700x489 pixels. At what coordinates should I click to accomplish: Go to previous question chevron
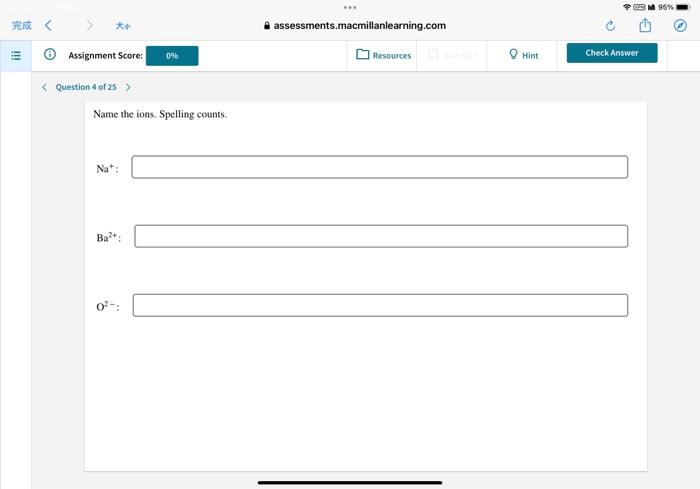pos(44,87)
